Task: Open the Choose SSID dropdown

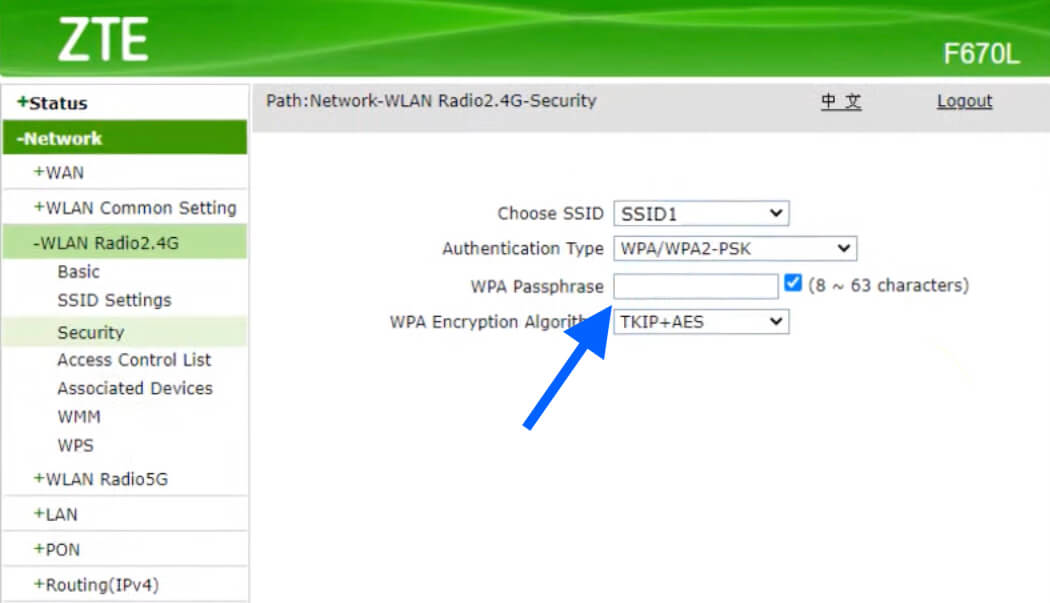Action: (x=700, y=213)
